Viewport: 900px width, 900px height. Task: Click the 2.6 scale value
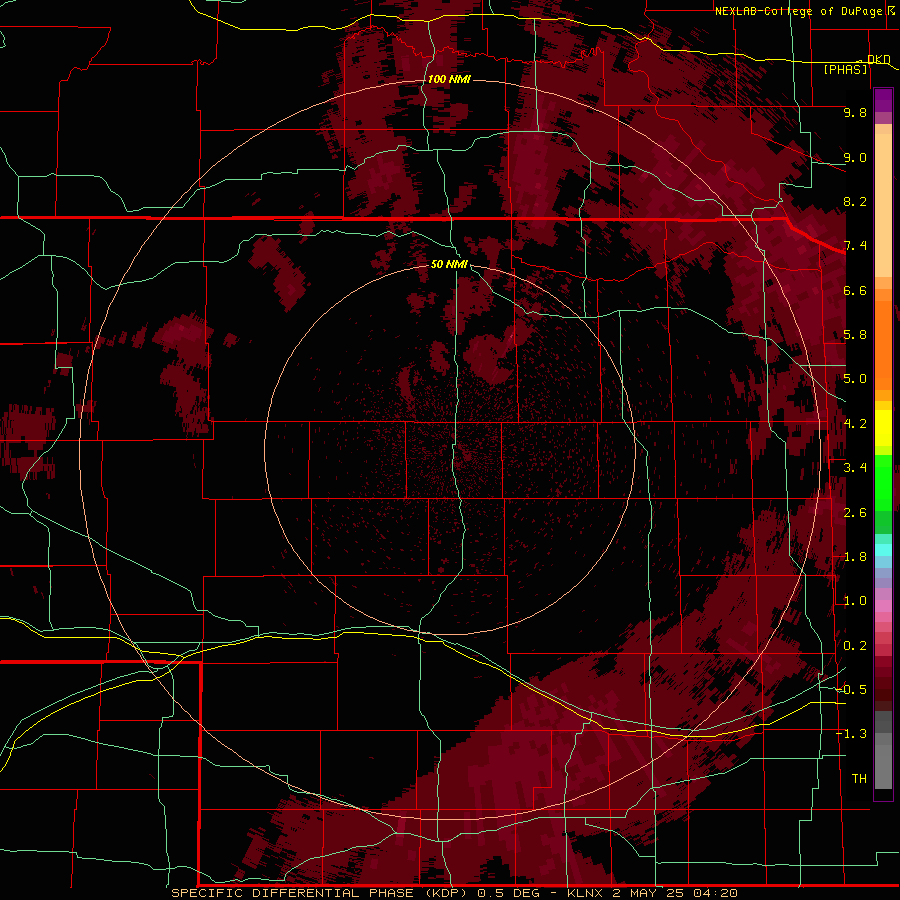click(855, 513)
